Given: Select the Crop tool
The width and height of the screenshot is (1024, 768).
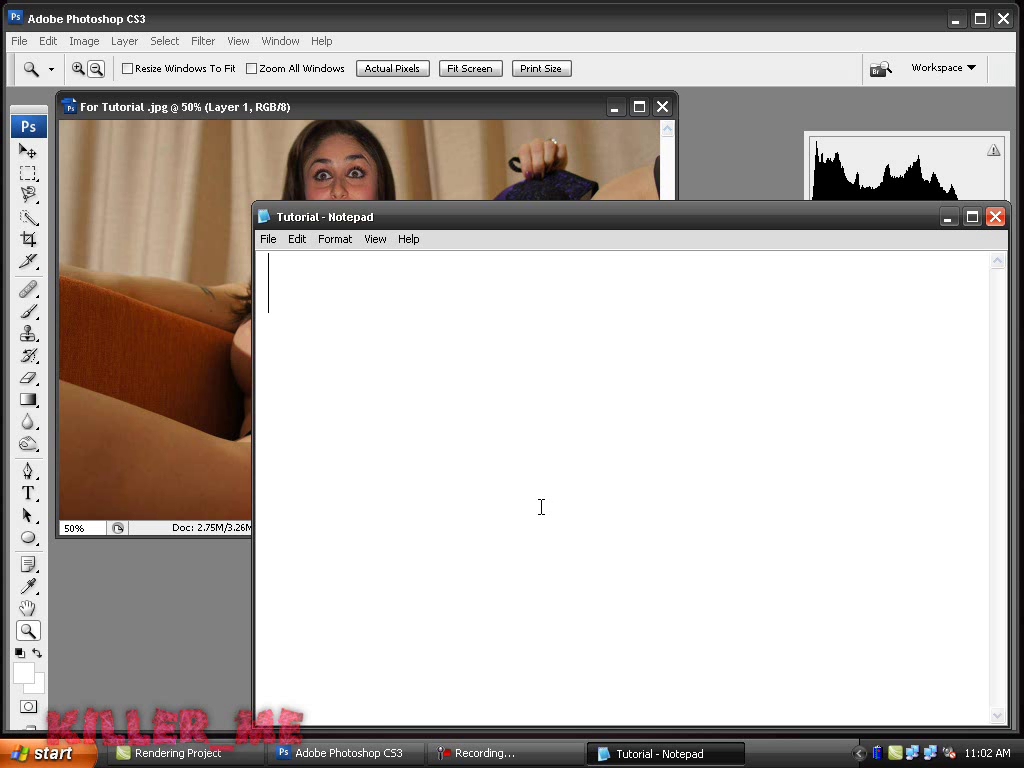Looking at the screenshot, I should point(27,239).
